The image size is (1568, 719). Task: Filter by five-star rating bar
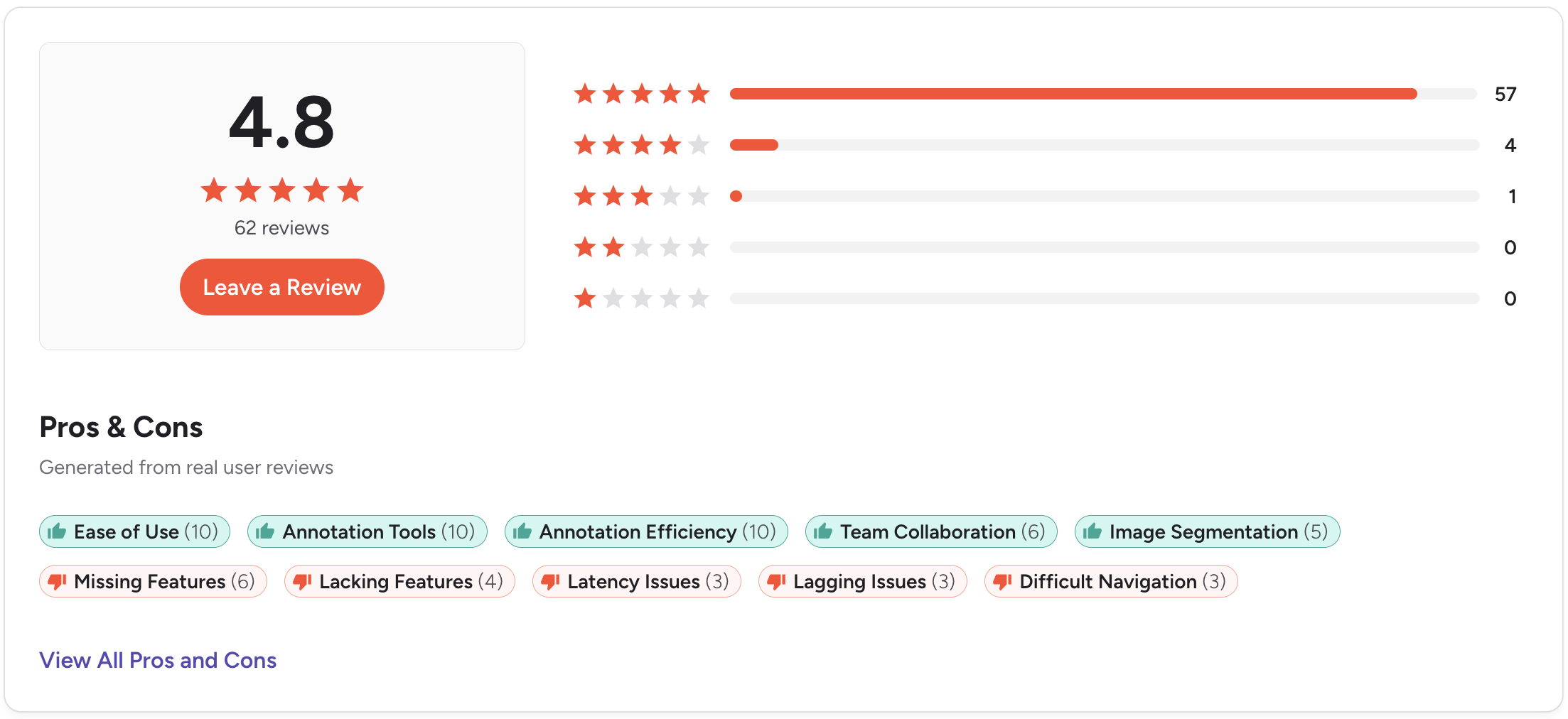pyautogui.click(x=1104, y=94)
